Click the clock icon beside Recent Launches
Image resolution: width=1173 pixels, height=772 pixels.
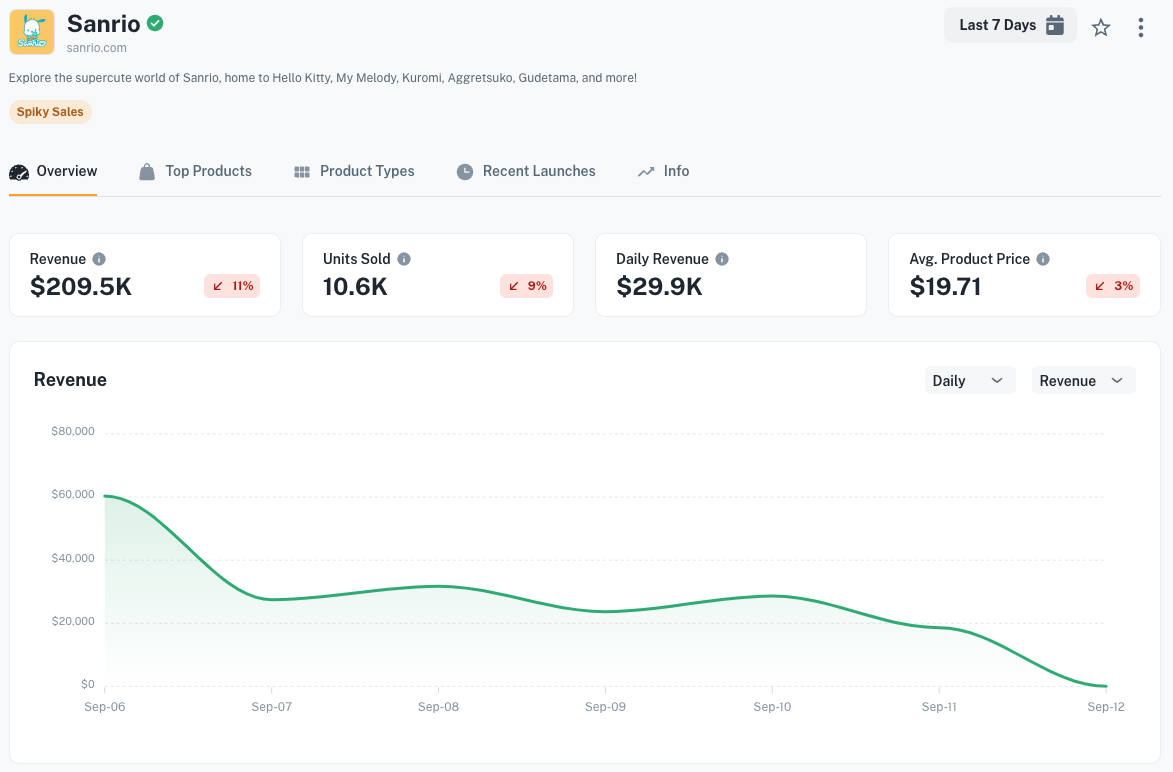pyautogui.click(x=464, y=171)
